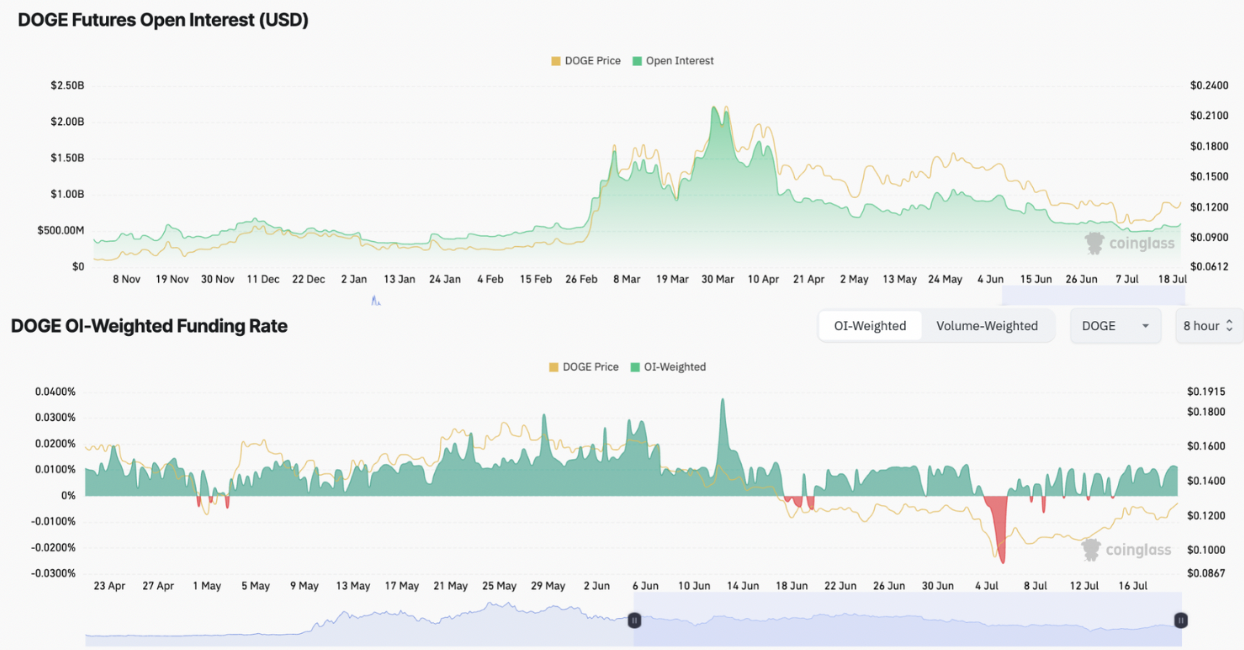Click the 23 Apr date label
The image size is (1244, 650).
pos(109,586)
